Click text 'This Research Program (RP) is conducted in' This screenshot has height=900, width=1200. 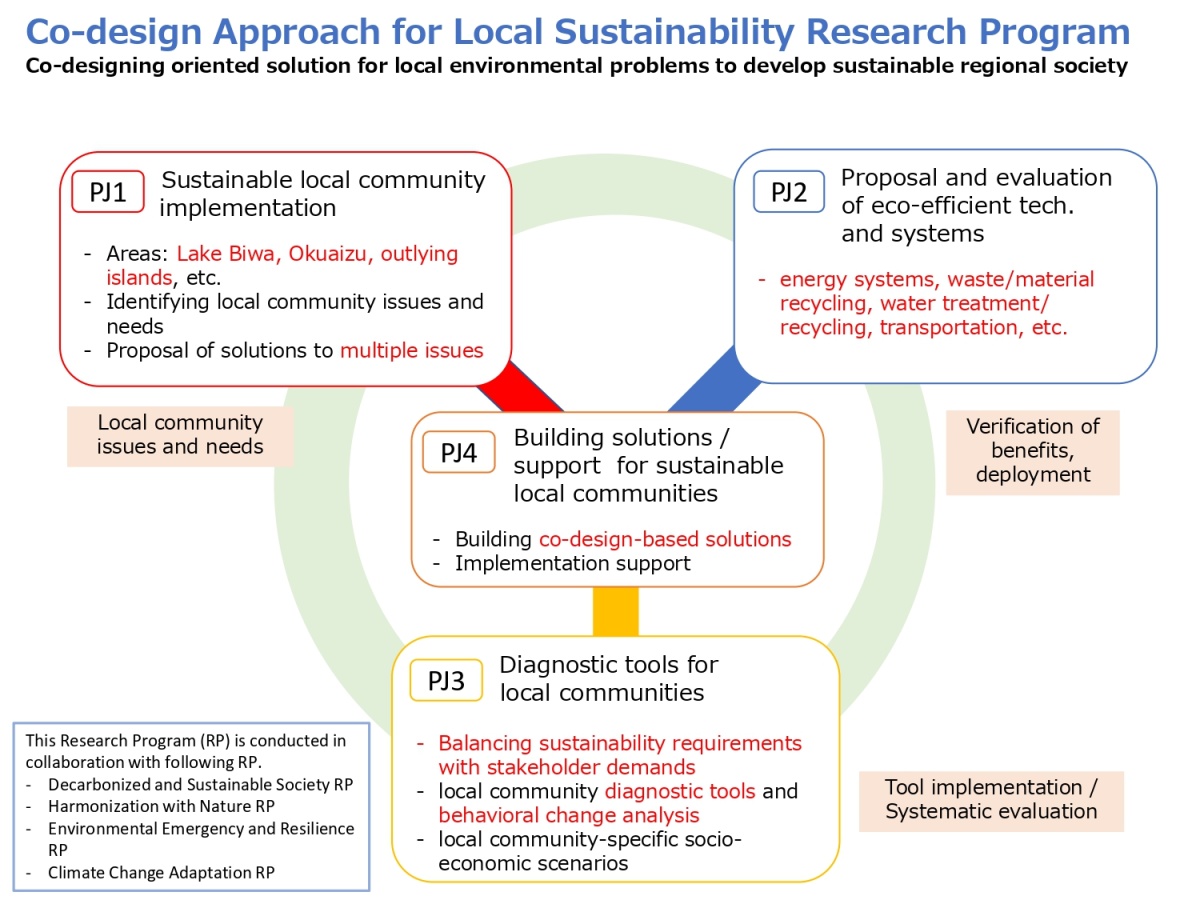(x=186, y=740)
